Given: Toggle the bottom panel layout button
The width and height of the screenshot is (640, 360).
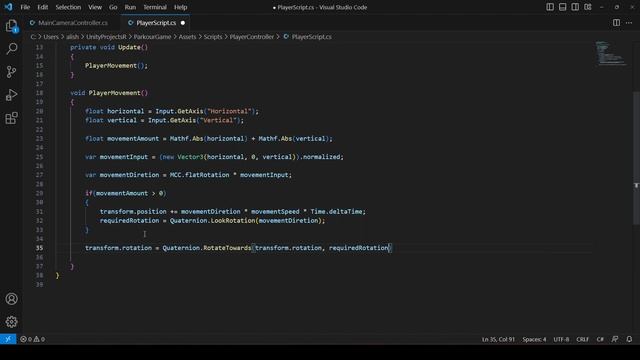Looking at the screenshot, I should pos(562,7).
